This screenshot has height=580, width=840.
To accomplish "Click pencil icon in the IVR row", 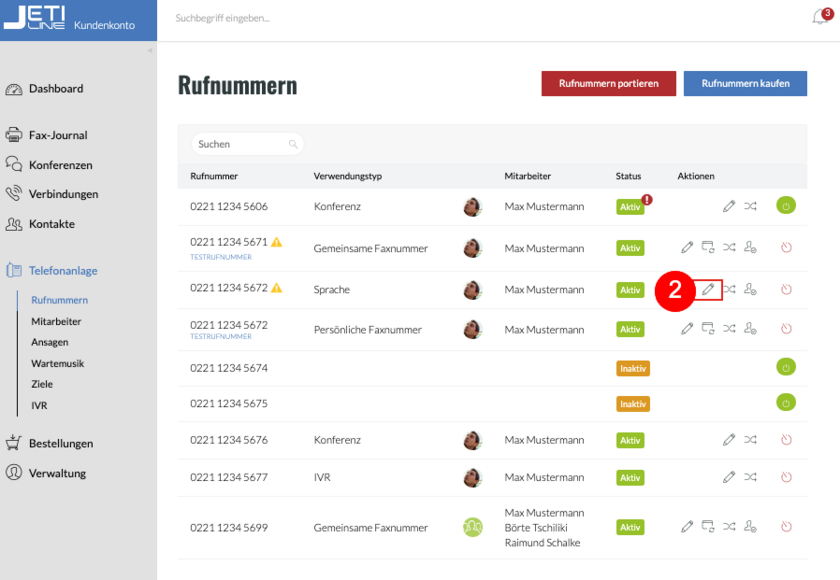I will pos(729,478).
